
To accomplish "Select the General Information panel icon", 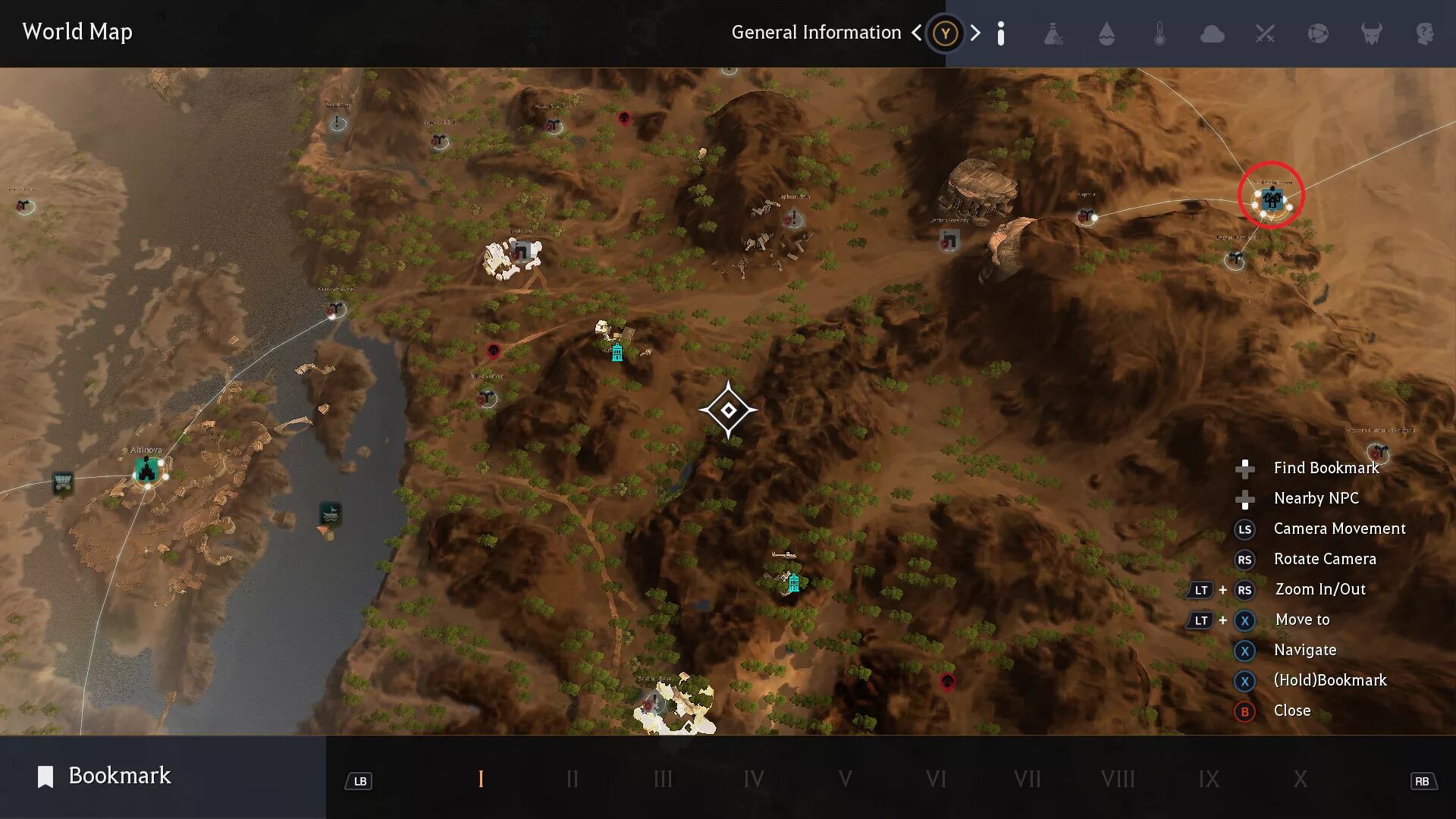I will click(x=1001, y=33).
